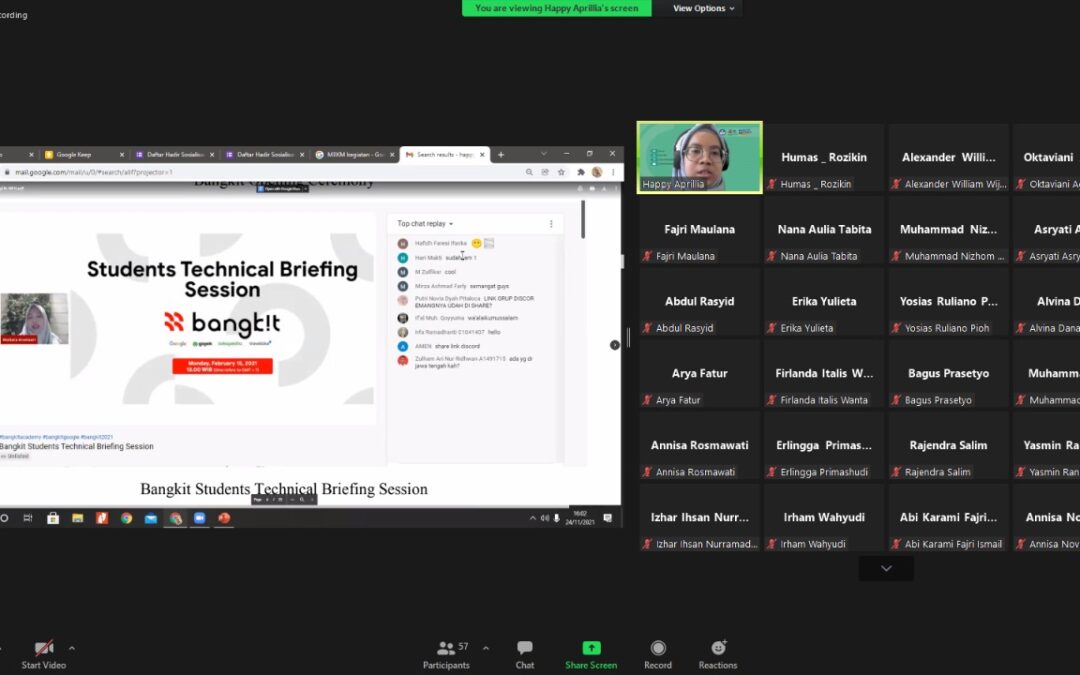The height and width of the screenshot is (675, 1080).
Task: Open the Reactions menu
Action: pyautogui.click(x=718, y=655)
